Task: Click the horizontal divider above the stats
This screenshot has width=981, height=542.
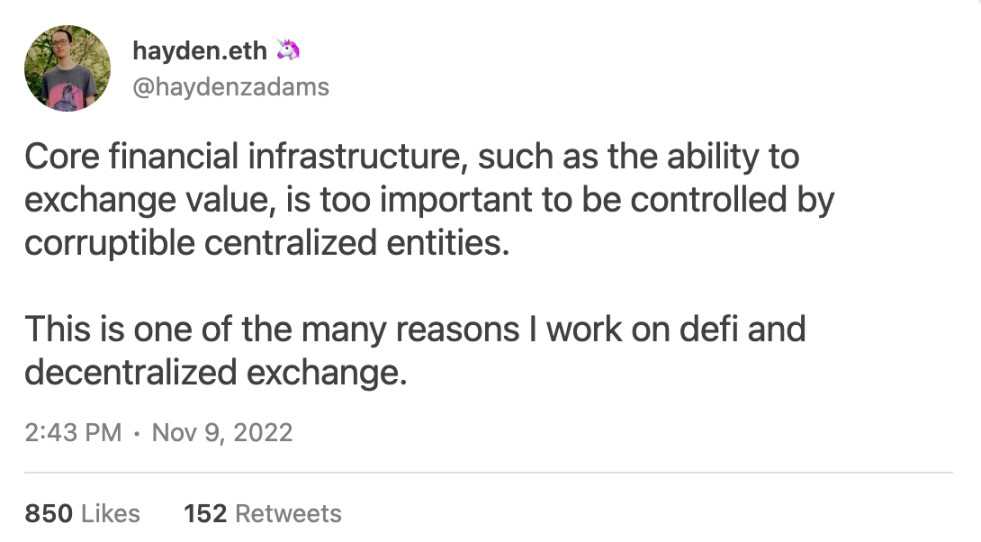Action: [488, 472]
